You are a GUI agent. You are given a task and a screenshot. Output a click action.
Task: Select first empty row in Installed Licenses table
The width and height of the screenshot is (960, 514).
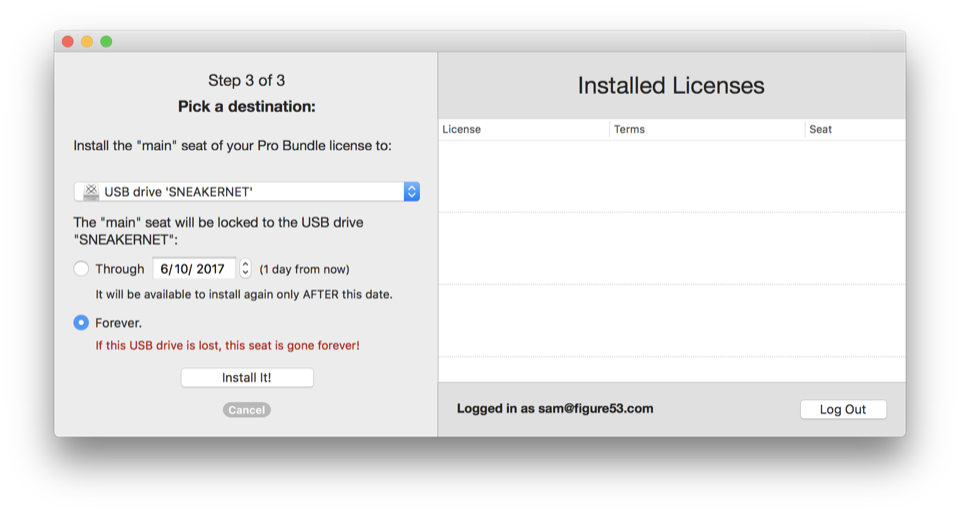click(671, 176)
